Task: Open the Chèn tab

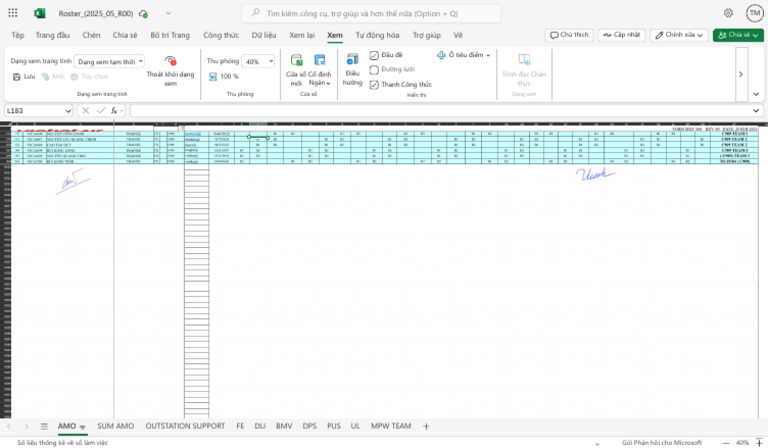Action: pyautogui.click(x=91, y=35)
